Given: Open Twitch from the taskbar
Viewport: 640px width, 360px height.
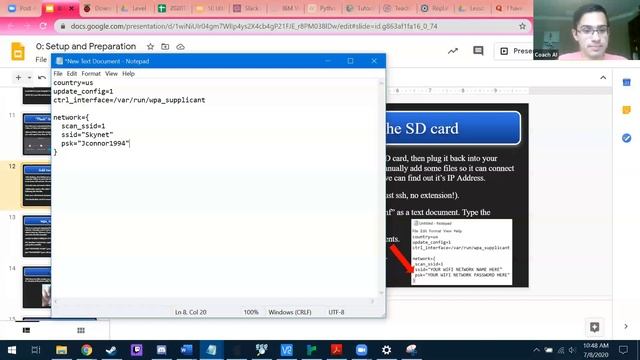Looking at the screenshot, I should click(136, 350).
